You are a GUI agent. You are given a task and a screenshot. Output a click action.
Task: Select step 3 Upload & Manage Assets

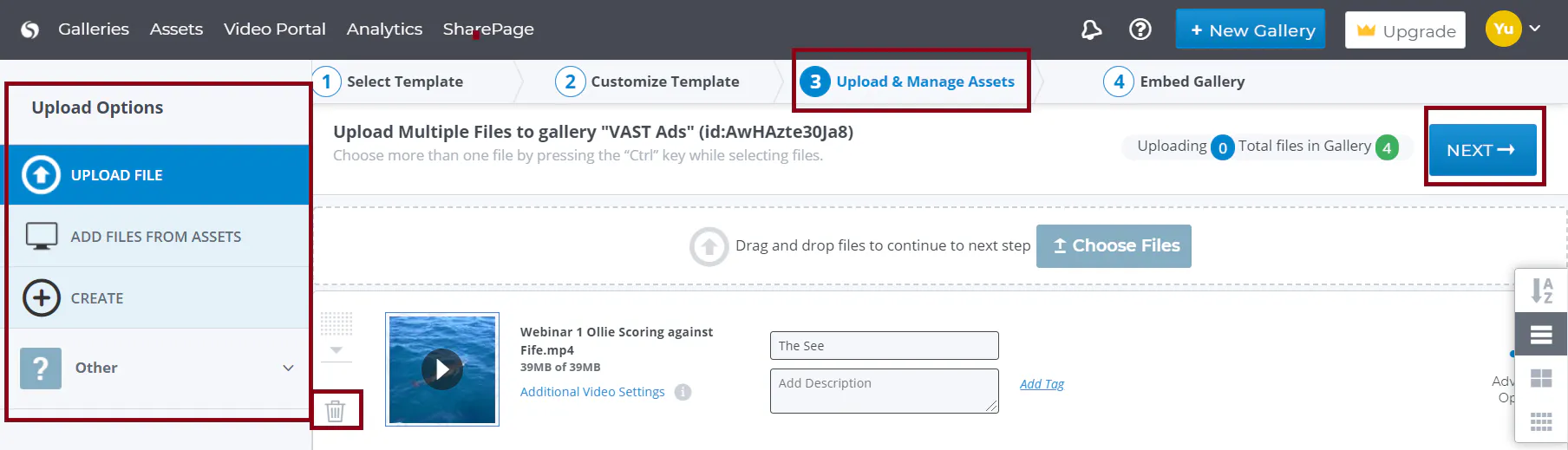click(907, 82)
